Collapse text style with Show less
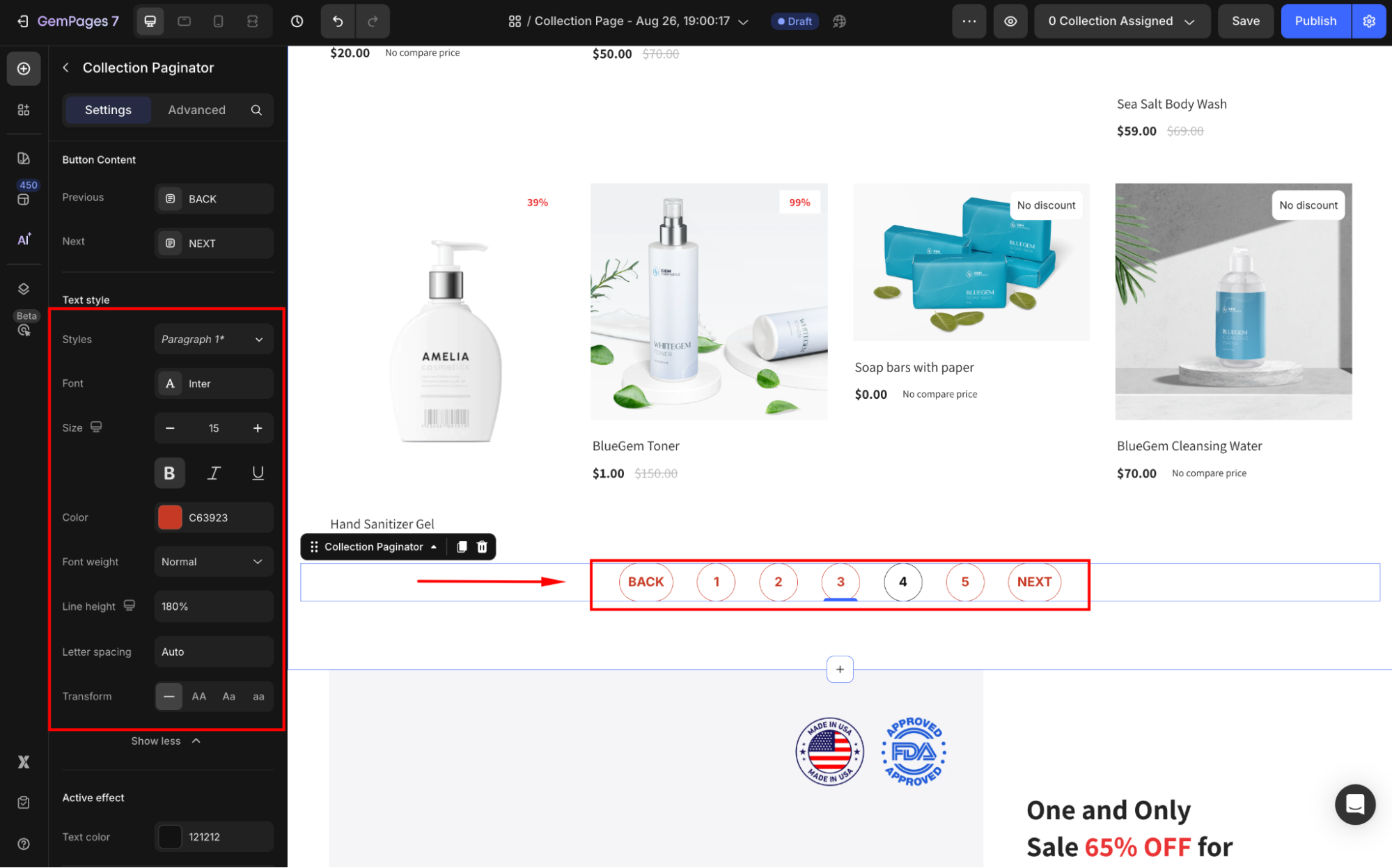 click(x=166, y=741)
